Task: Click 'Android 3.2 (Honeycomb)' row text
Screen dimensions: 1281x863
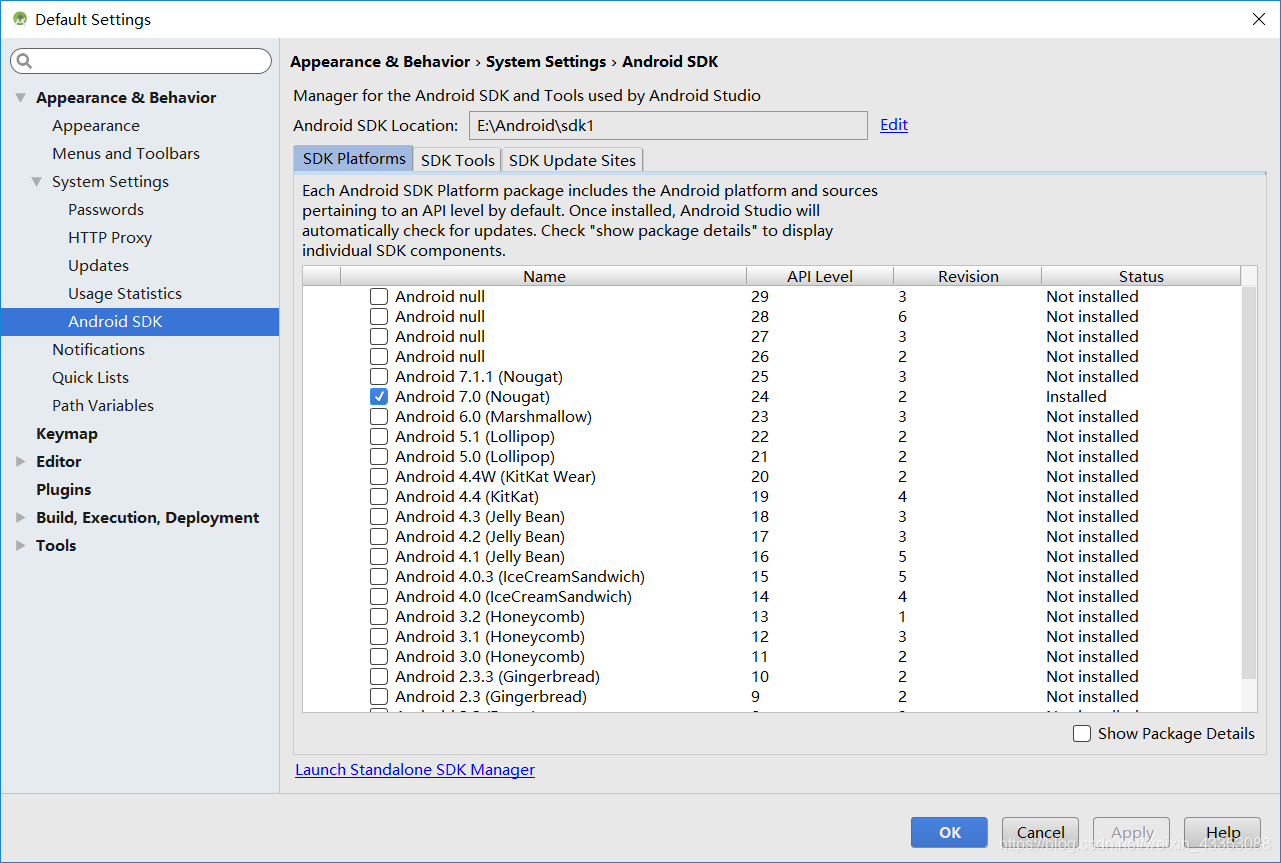Action: click(x=490, y=617)
